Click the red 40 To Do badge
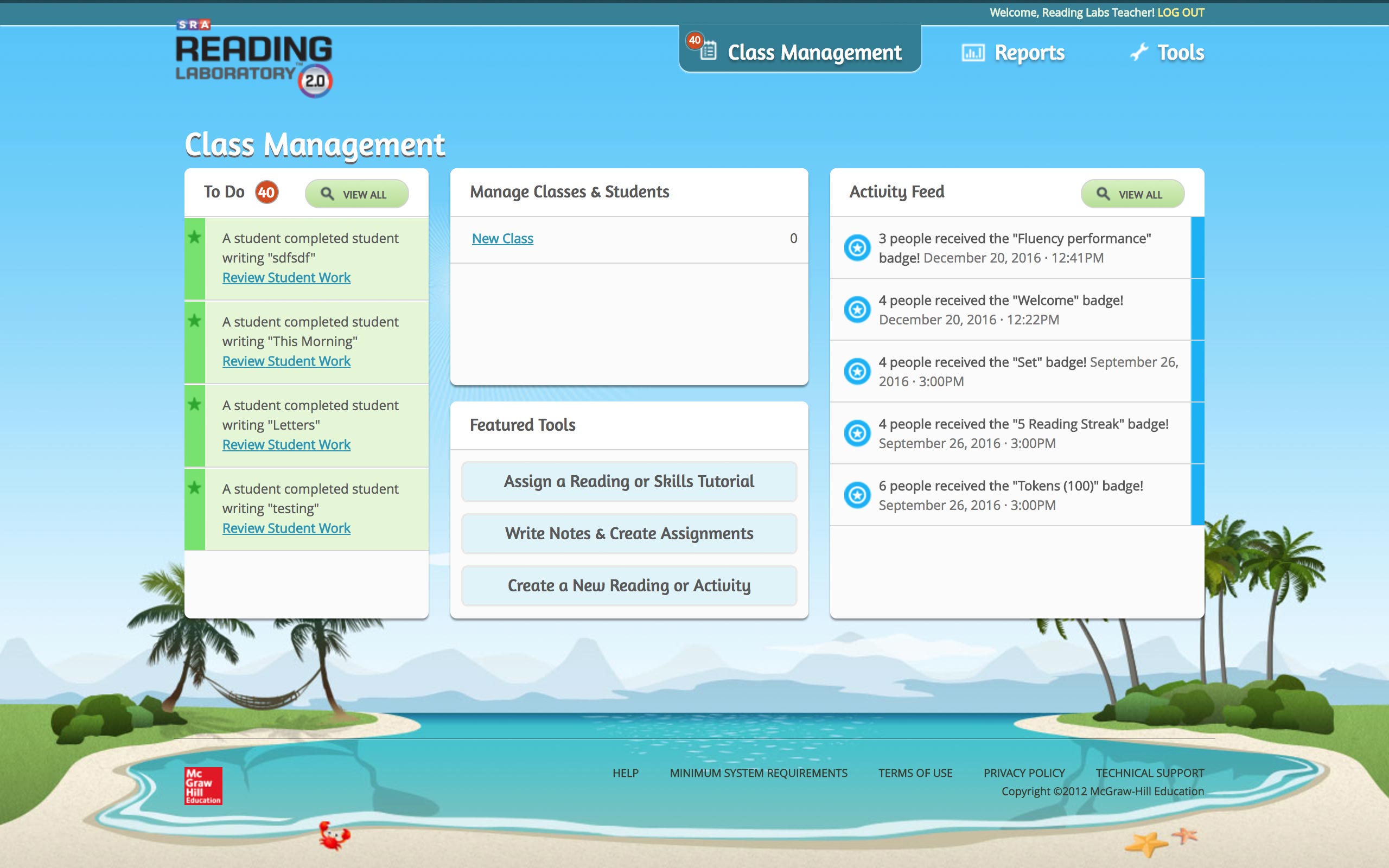This screenshot has width=1389, height=868. (266, 192)
